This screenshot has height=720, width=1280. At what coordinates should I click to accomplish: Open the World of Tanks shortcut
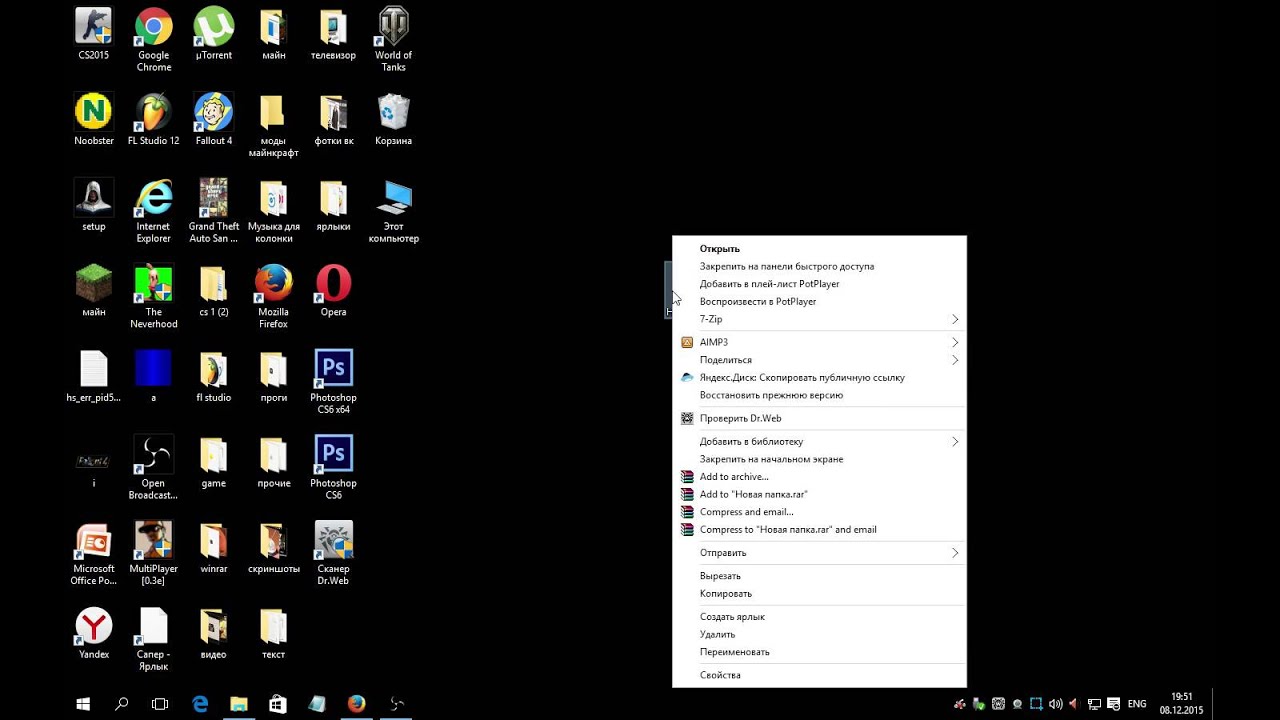pos(393,39)
